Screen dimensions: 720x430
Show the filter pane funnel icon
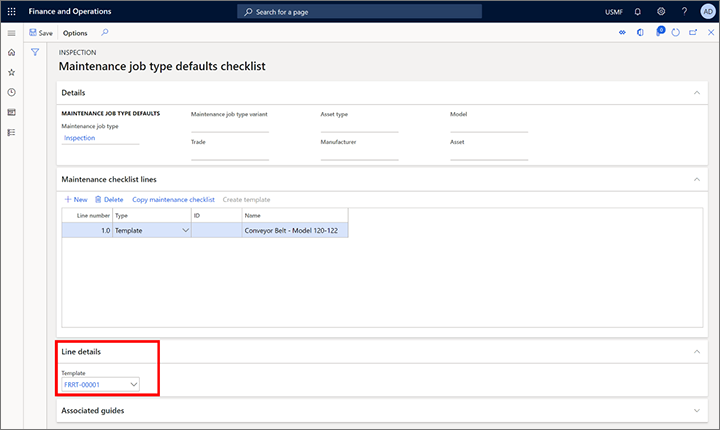pyautogui.click(x=35, y=52)
